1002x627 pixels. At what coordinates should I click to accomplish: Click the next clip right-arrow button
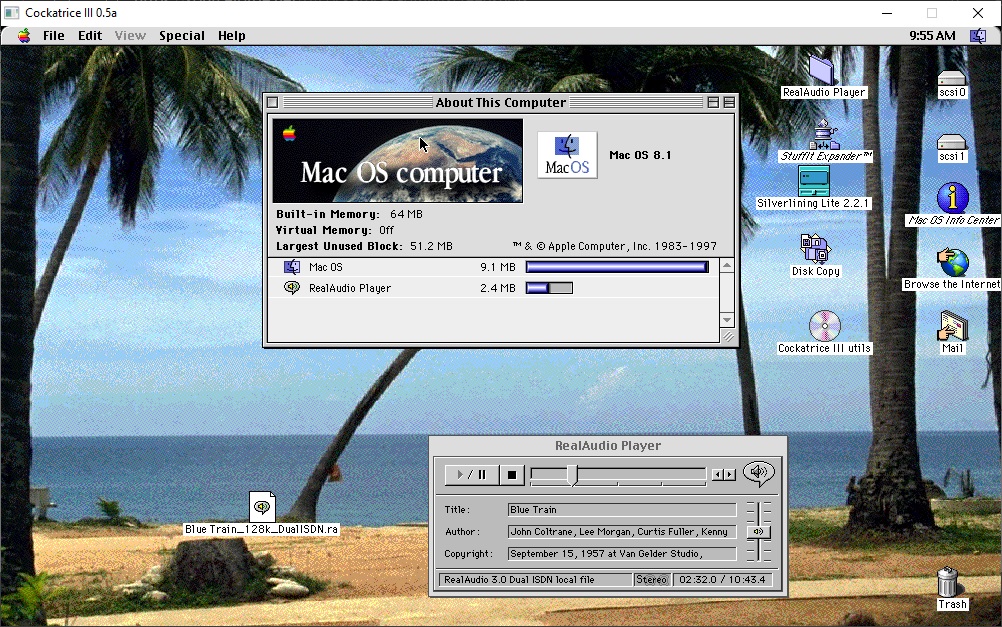730,475
